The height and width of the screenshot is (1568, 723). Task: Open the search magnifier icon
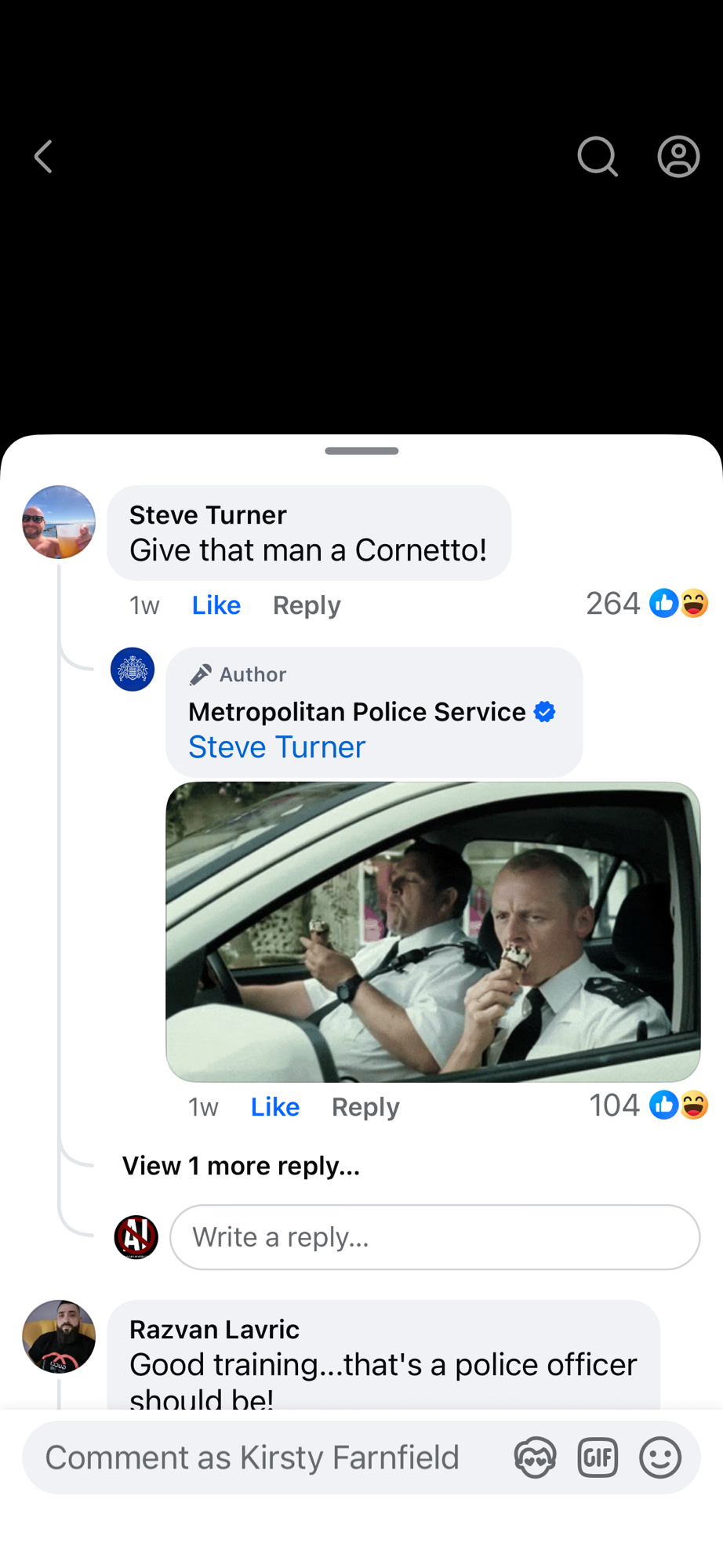598,157
